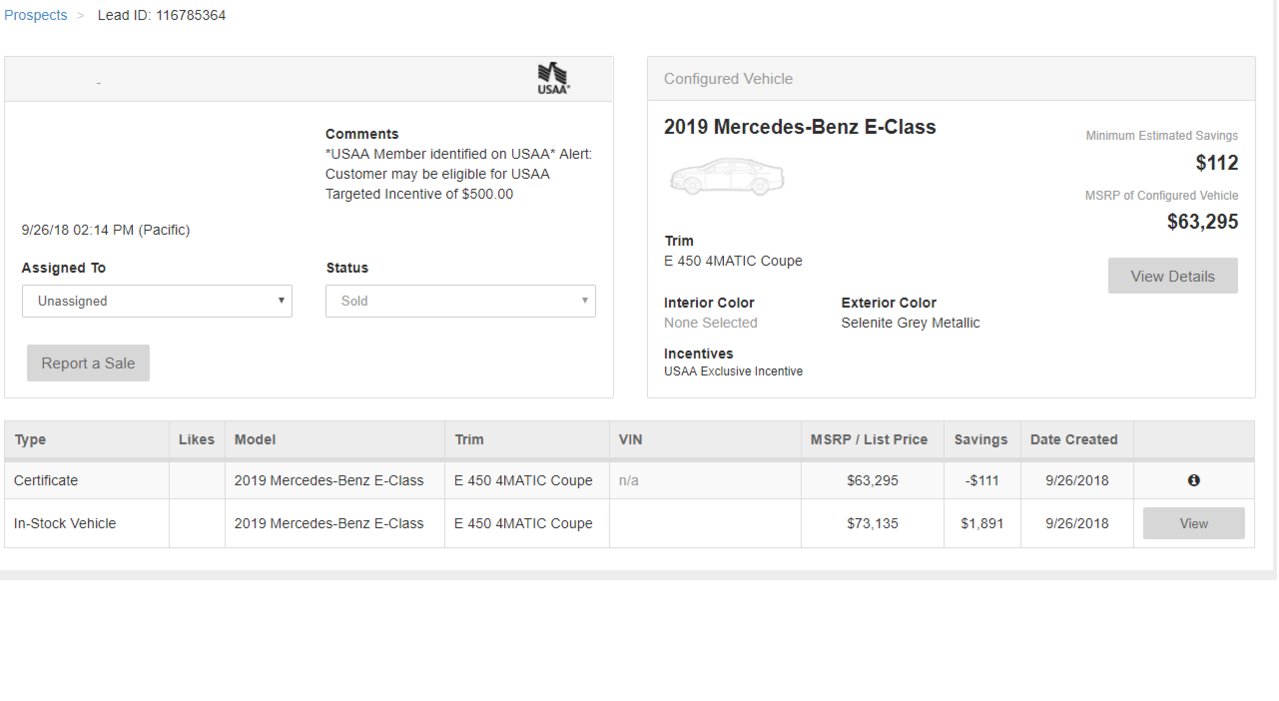Click the Likes column header

[196, 439]
